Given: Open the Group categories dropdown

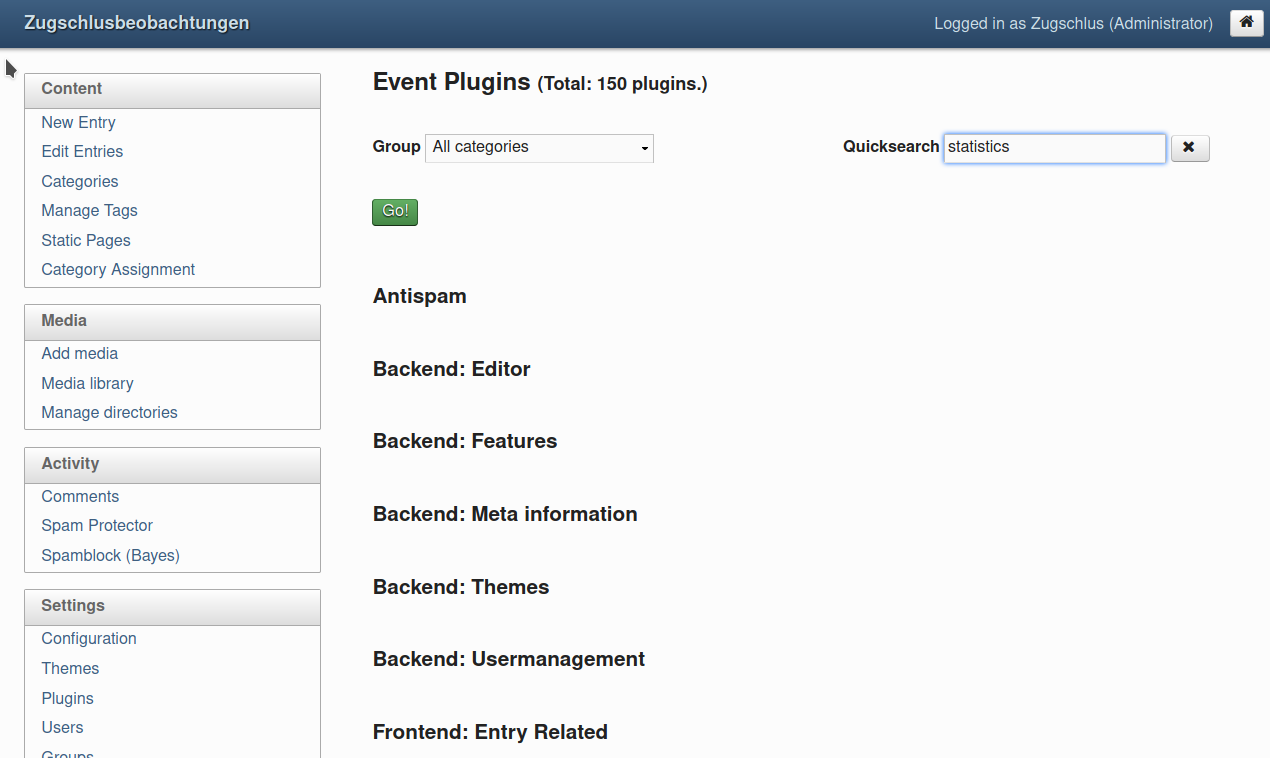Looking at the screenshot, I should point(539,148).
